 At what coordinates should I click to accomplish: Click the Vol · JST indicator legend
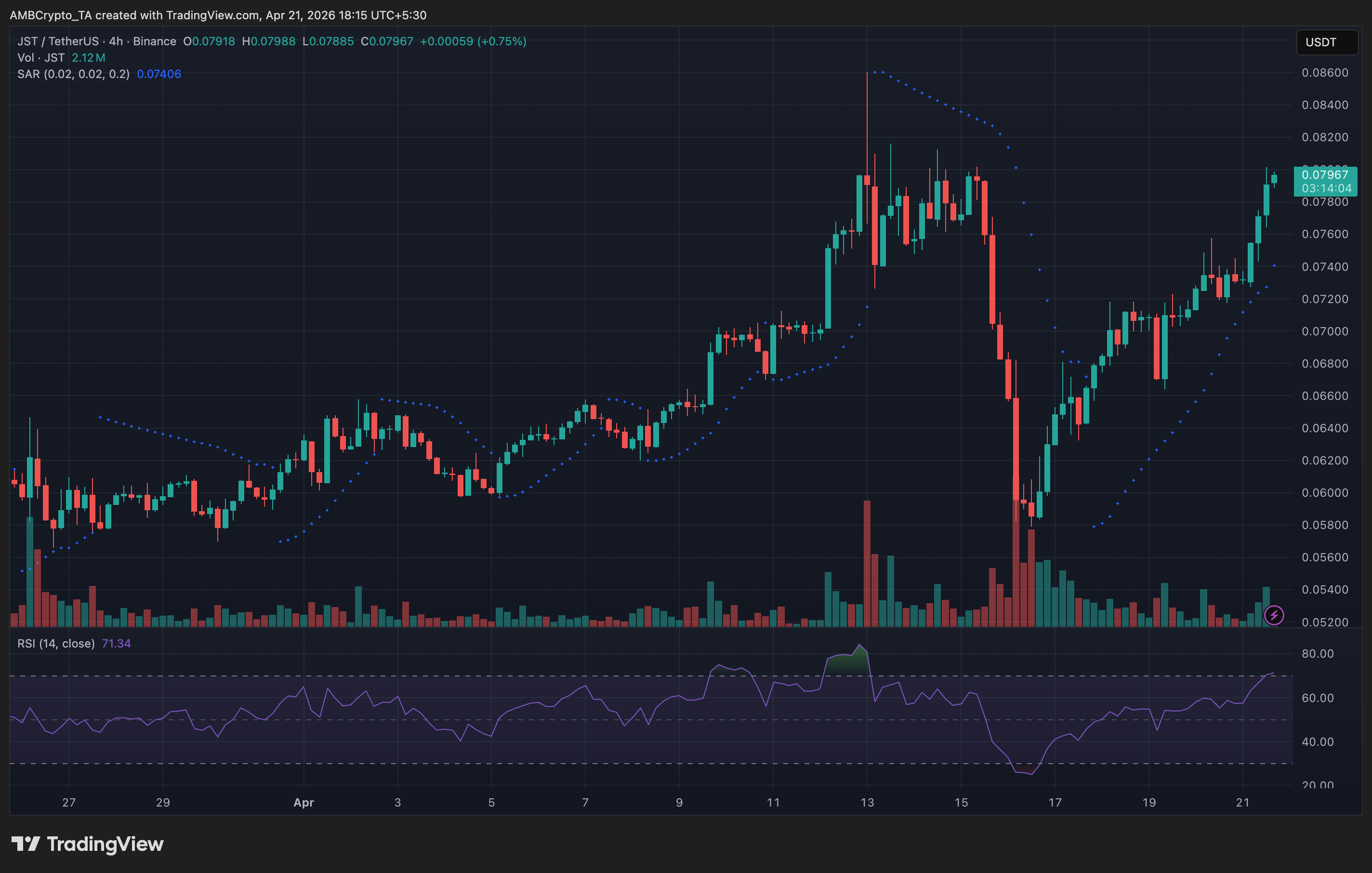click(x=40, y=57)
